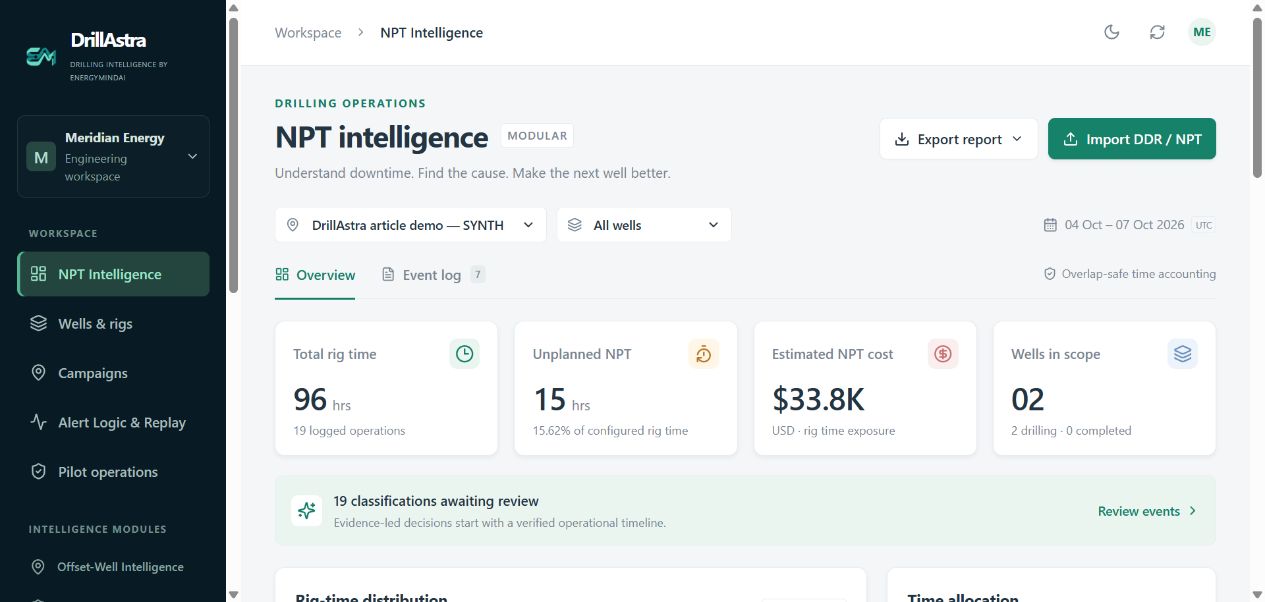Click the 19 classifications awaiting review text

pos(436,501)
